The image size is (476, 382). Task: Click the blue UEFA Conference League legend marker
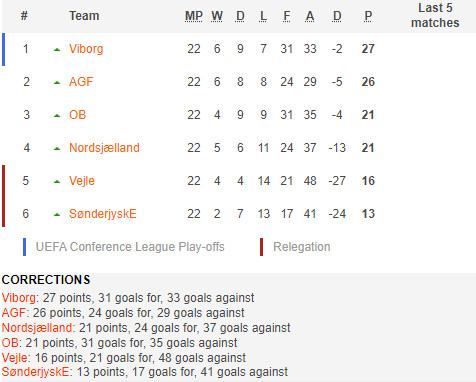[24, 247]
